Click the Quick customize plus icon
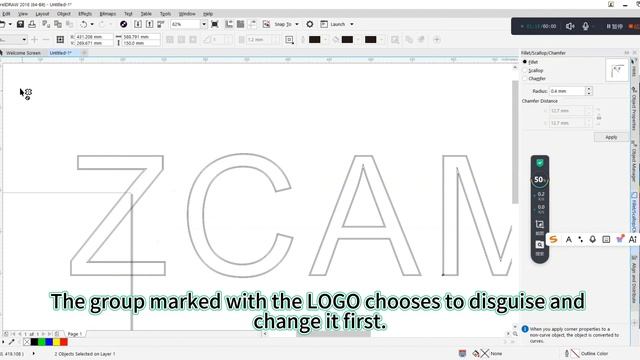 coord(437,40)
